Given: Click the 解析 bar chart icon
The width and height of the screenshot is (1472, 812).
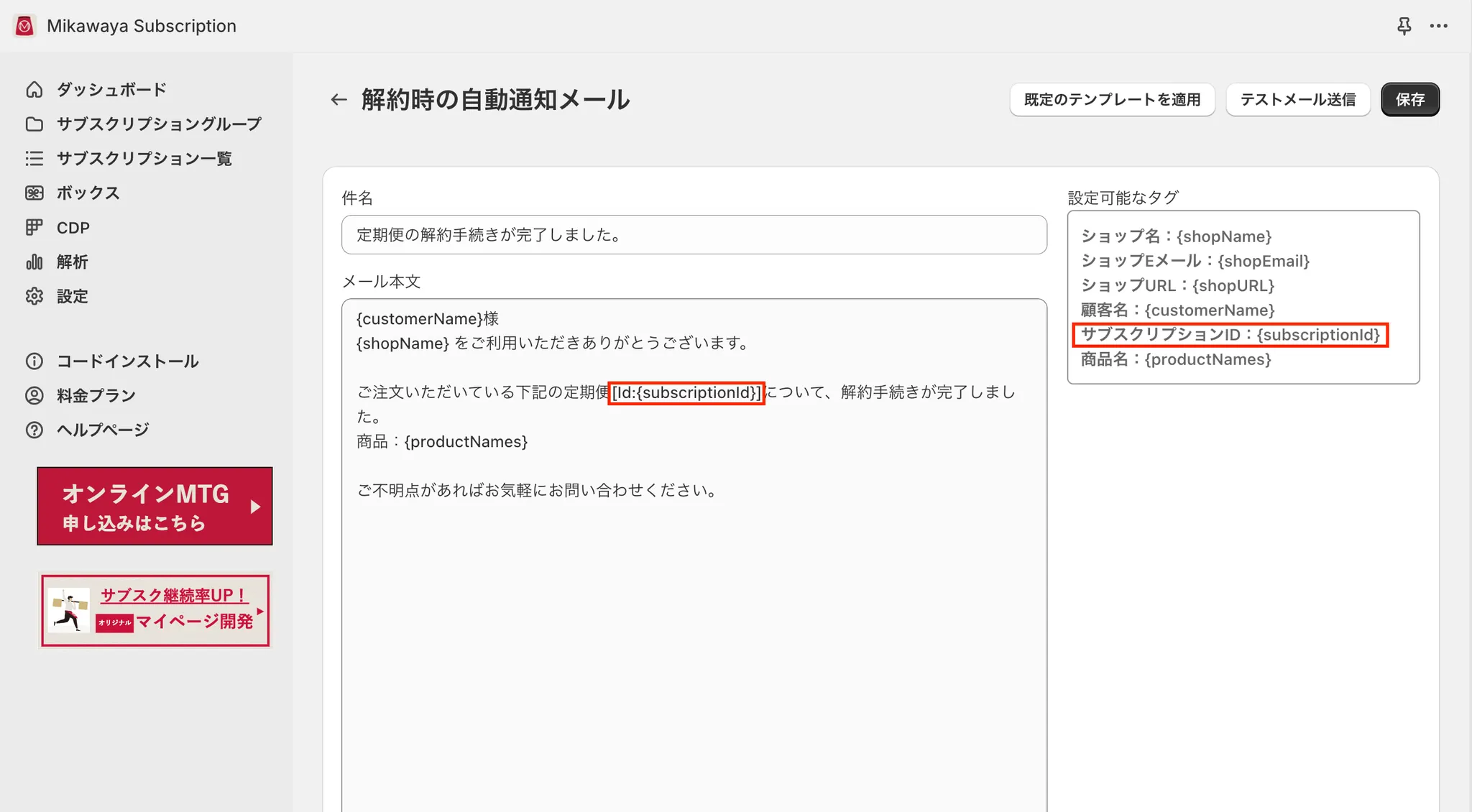Looking at the screenshot, I should (34, 262).
